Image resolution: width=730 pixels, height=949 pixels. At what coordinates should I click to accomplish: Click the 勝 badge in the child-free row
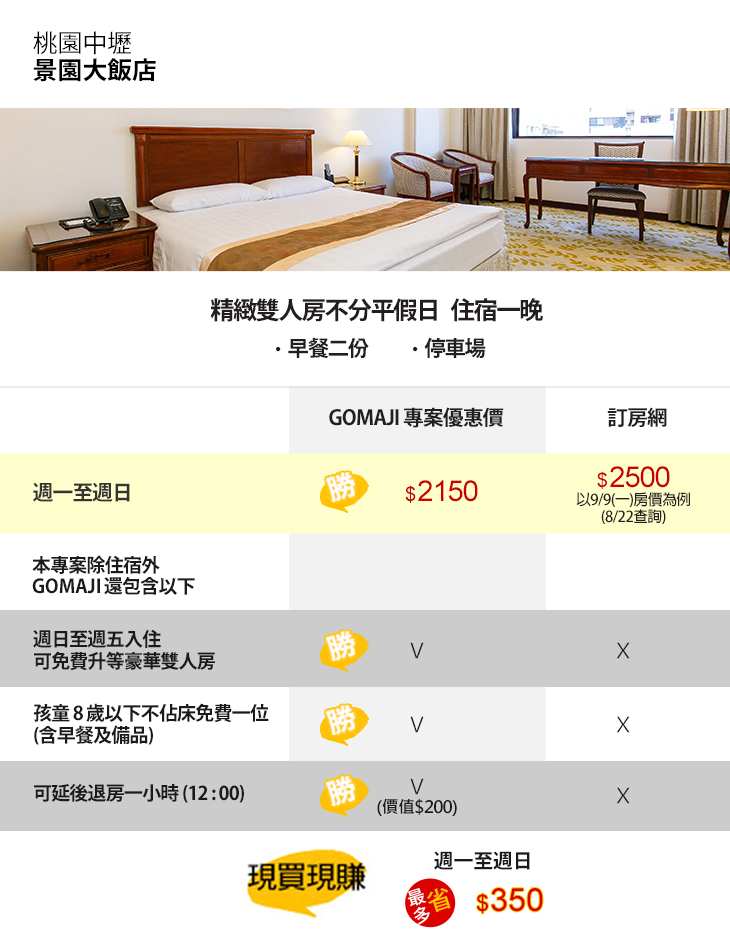click(x=343, y=723)
